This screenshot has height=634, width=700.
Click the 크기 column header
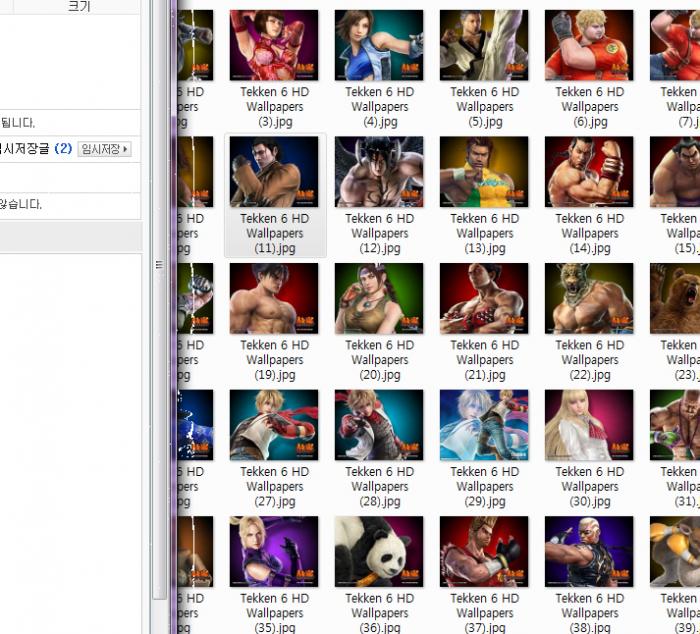point(78,6)
